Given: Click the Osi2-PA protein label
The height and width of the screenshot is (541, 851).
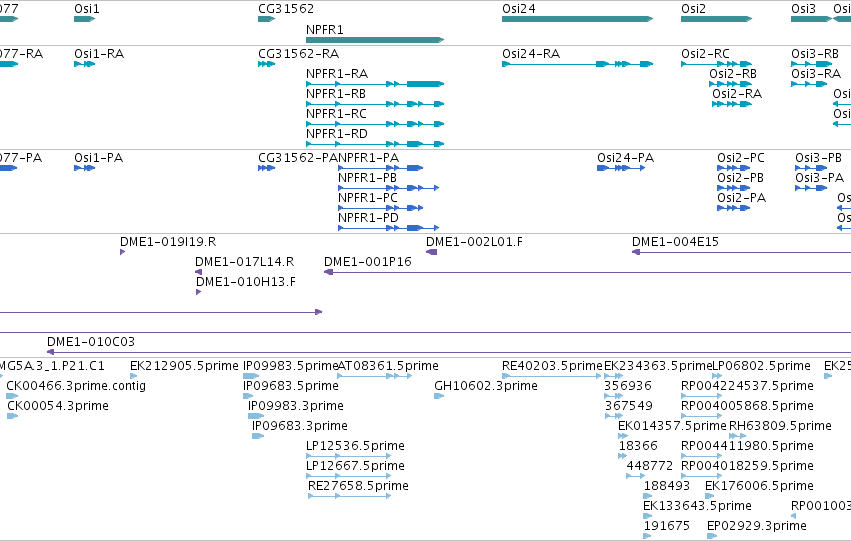Looking at the screenshot, I should 741,198.
